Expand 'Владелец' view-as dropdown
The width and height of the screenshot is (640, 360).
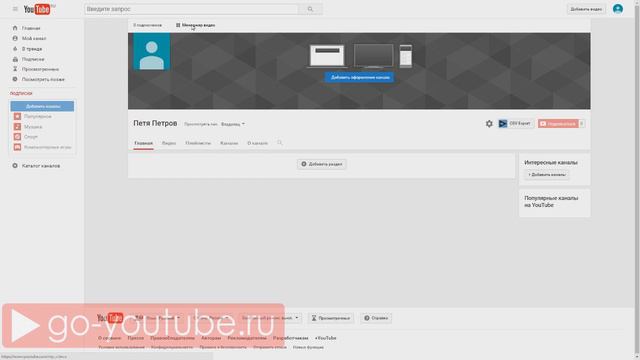pos(233,124)
